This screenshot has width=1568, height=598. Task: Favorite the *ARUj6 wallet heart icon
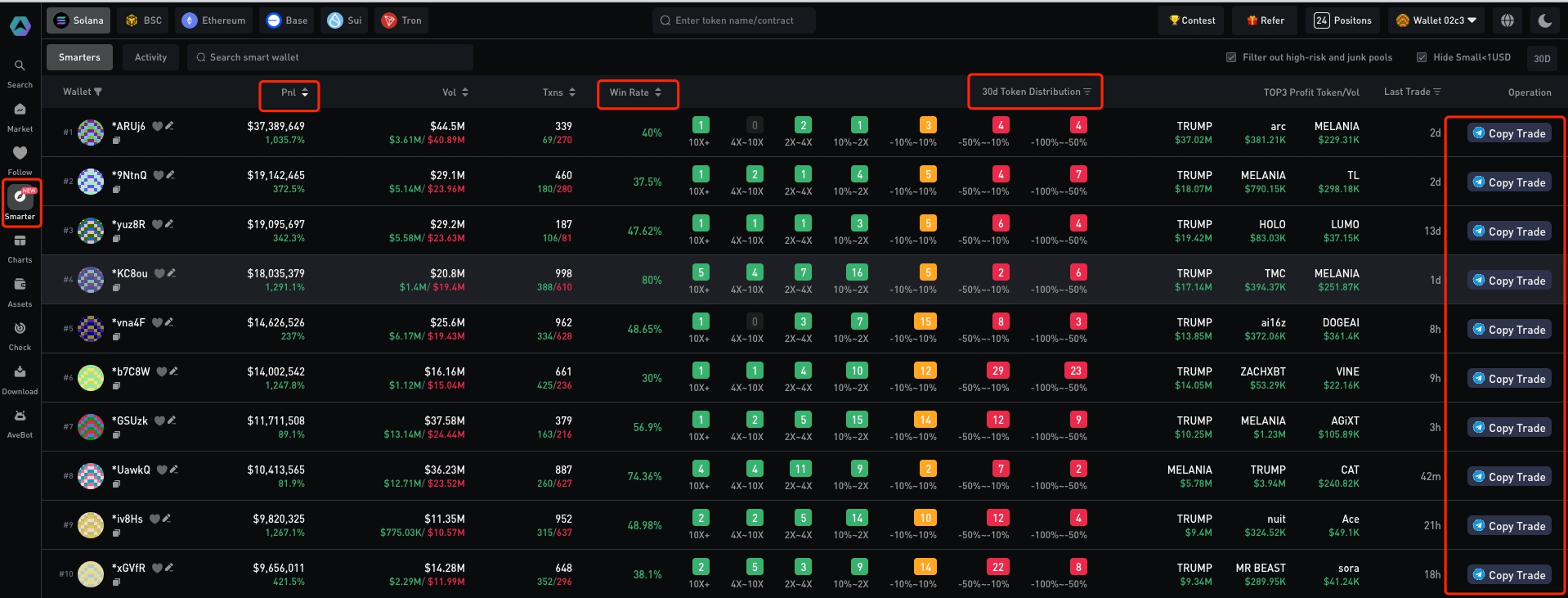coord(157,126)
